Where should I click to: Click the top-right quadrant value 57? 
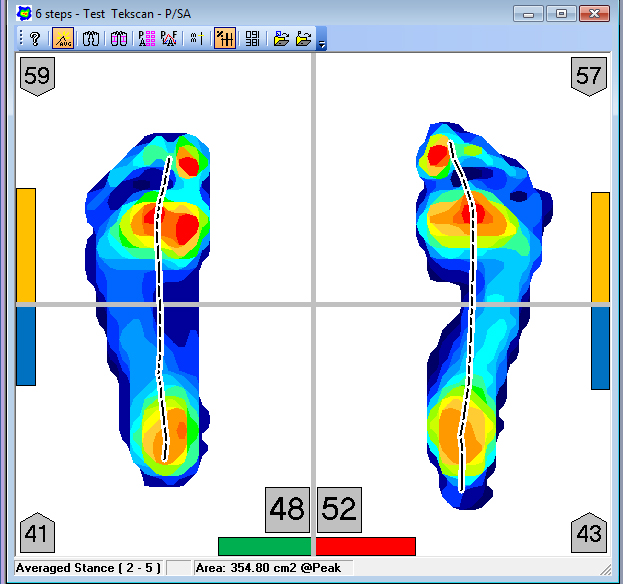click(x=588, y=75)
